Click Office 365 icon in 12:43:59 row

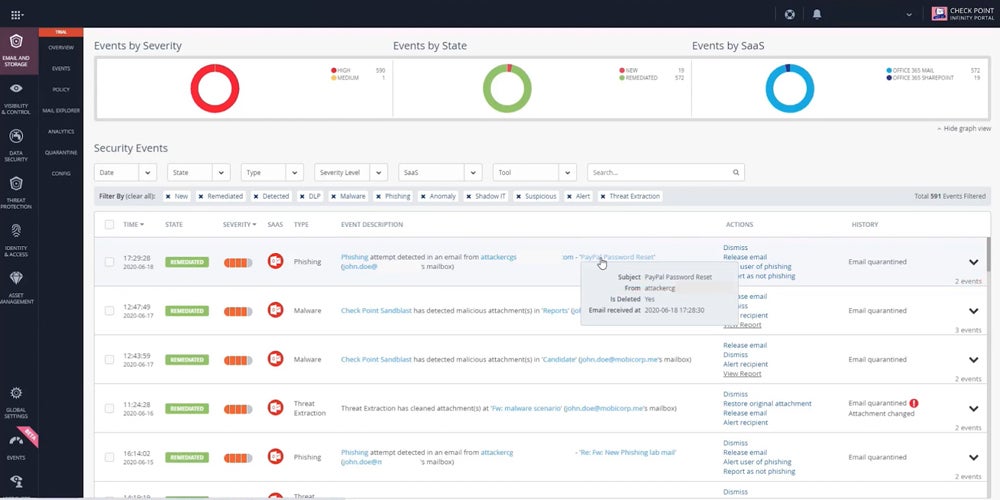click(276, 360)
